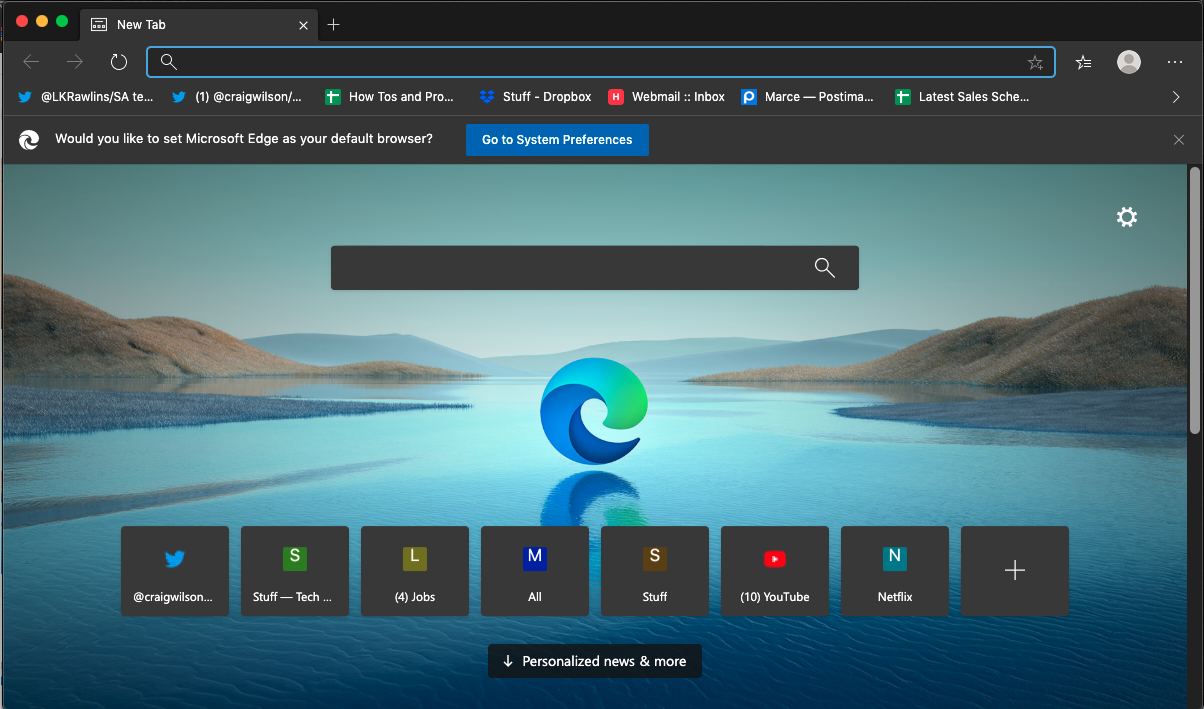
Task: Open the Netflix quick link tile
Action: tap(894, 571)
